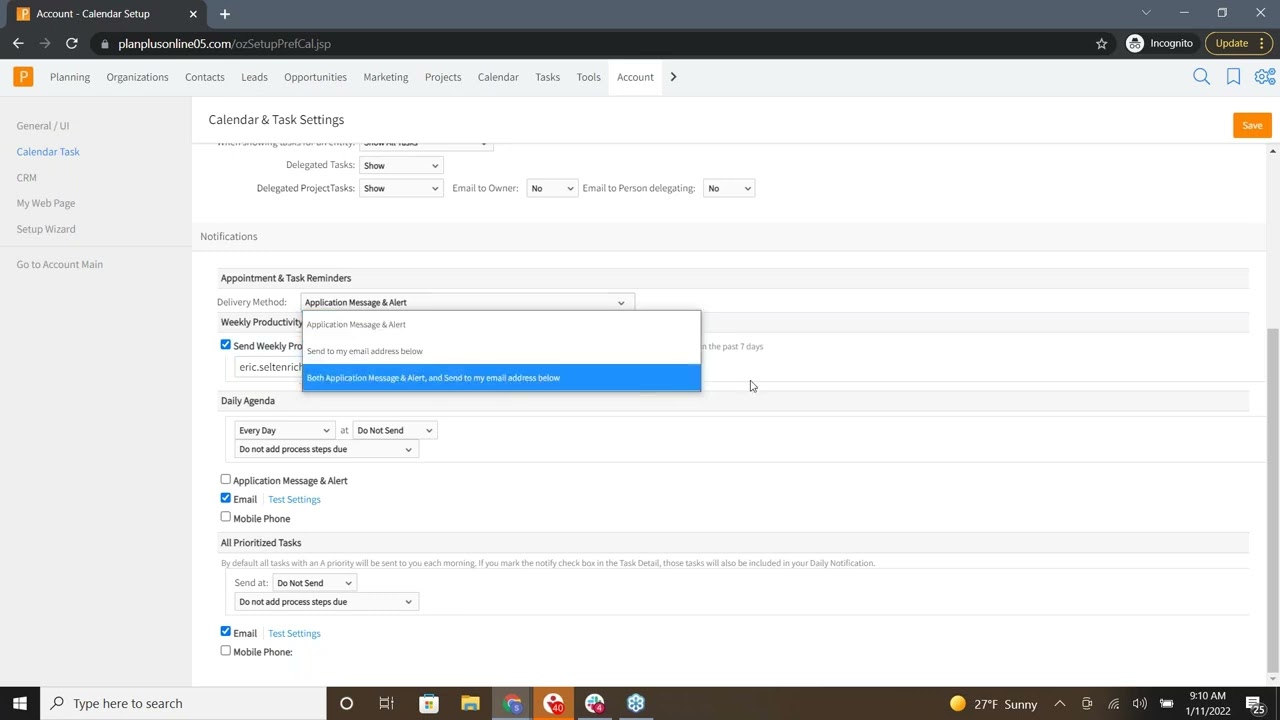The width and height of the screenshot is (1280, 720).
Task: Select Send to my email address below
Action: tap(501, 351)
